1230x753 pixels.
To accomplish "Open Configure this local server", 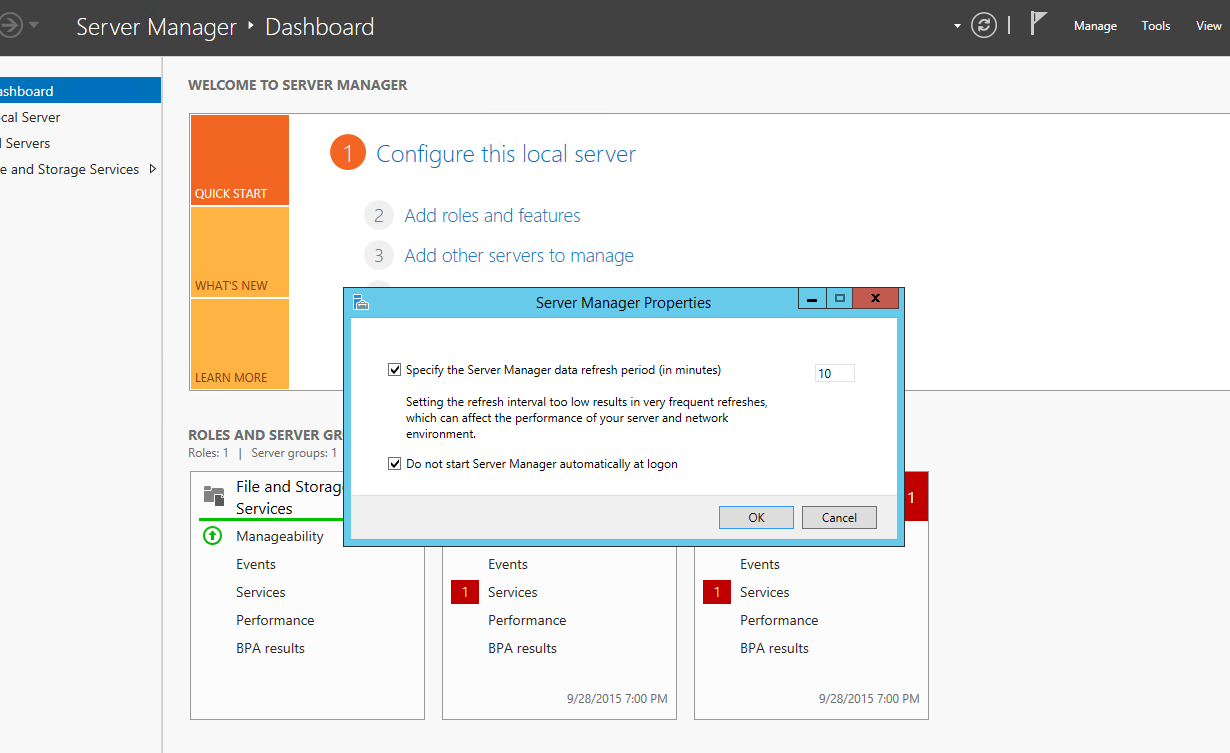I will [505, 153].
